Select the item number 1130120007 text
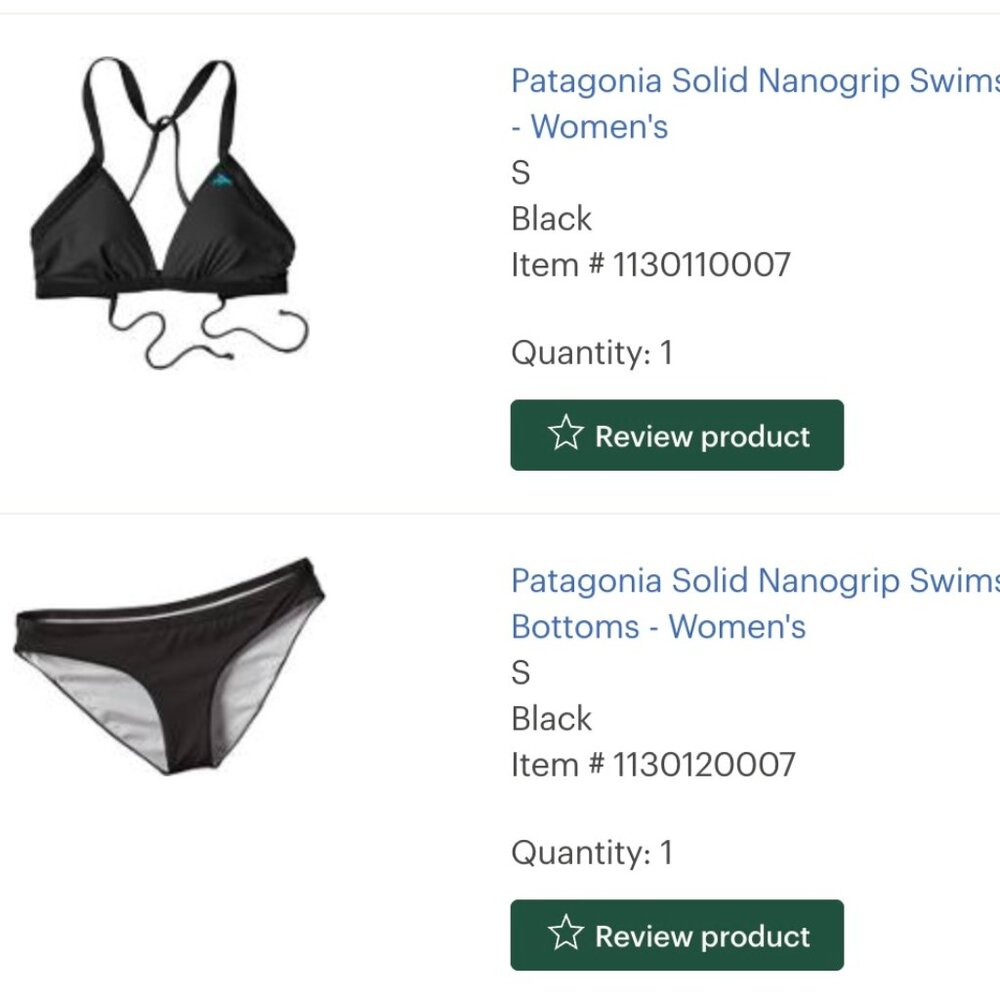This screenshot has width=1000, height=1000. click(x=650, y=765)
